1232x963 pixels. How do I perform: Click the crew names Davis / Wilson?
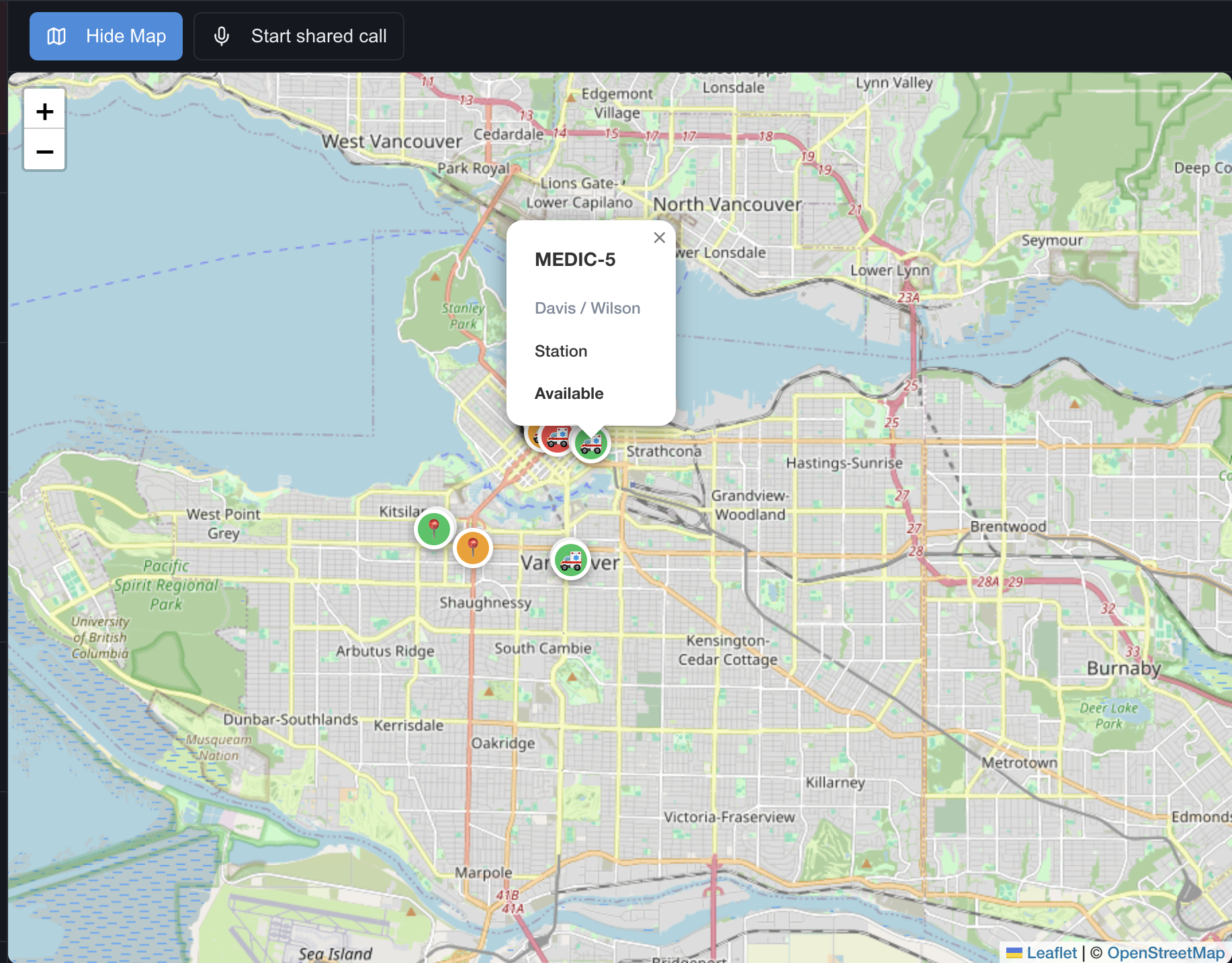tap(588, 308)
